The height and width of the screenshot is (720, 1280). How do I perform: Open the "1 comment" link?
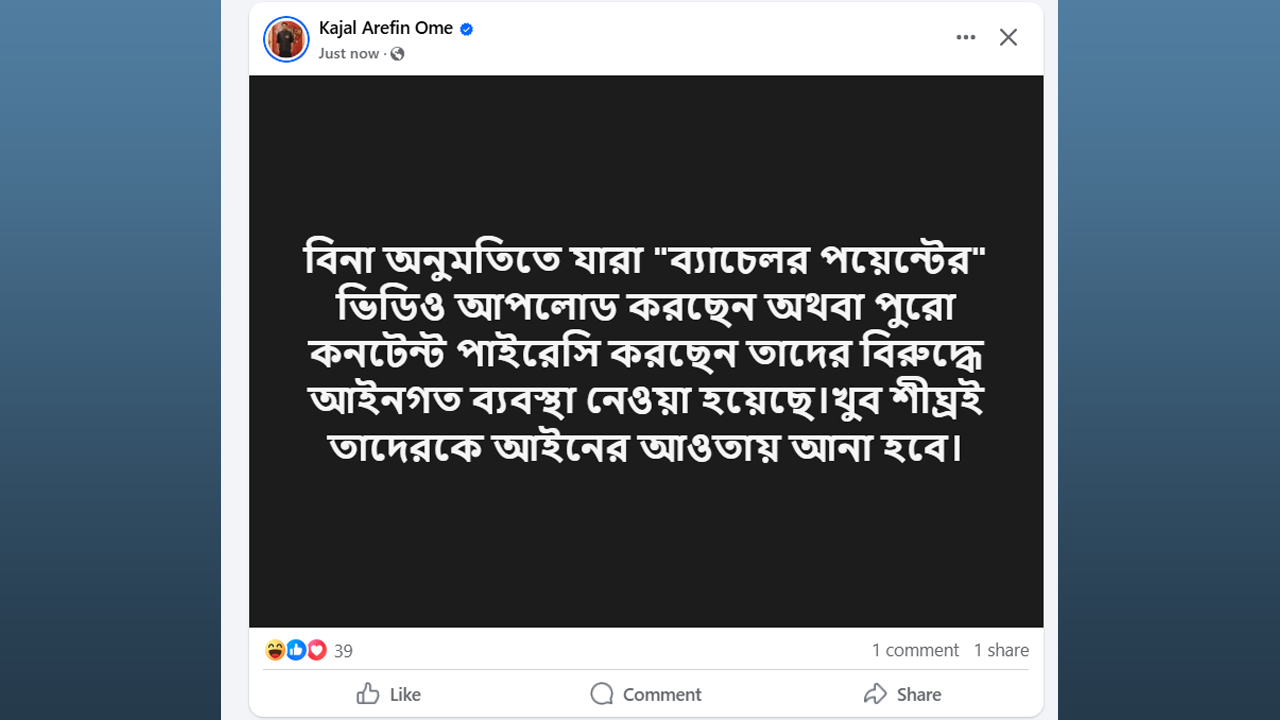(x=915, y=650)
